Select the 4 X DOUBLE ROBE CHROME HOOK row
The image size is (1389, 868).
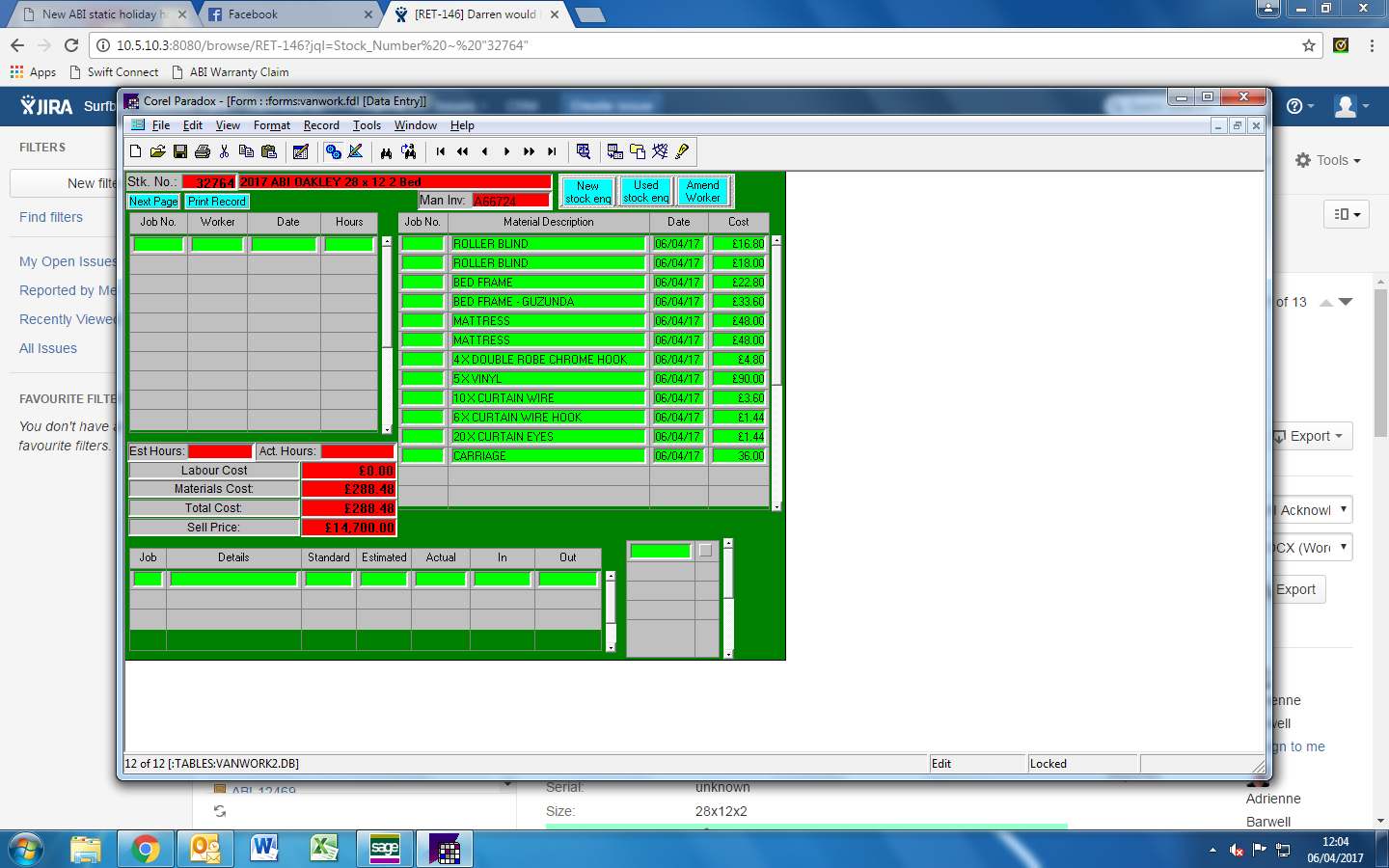pos(585,360)
